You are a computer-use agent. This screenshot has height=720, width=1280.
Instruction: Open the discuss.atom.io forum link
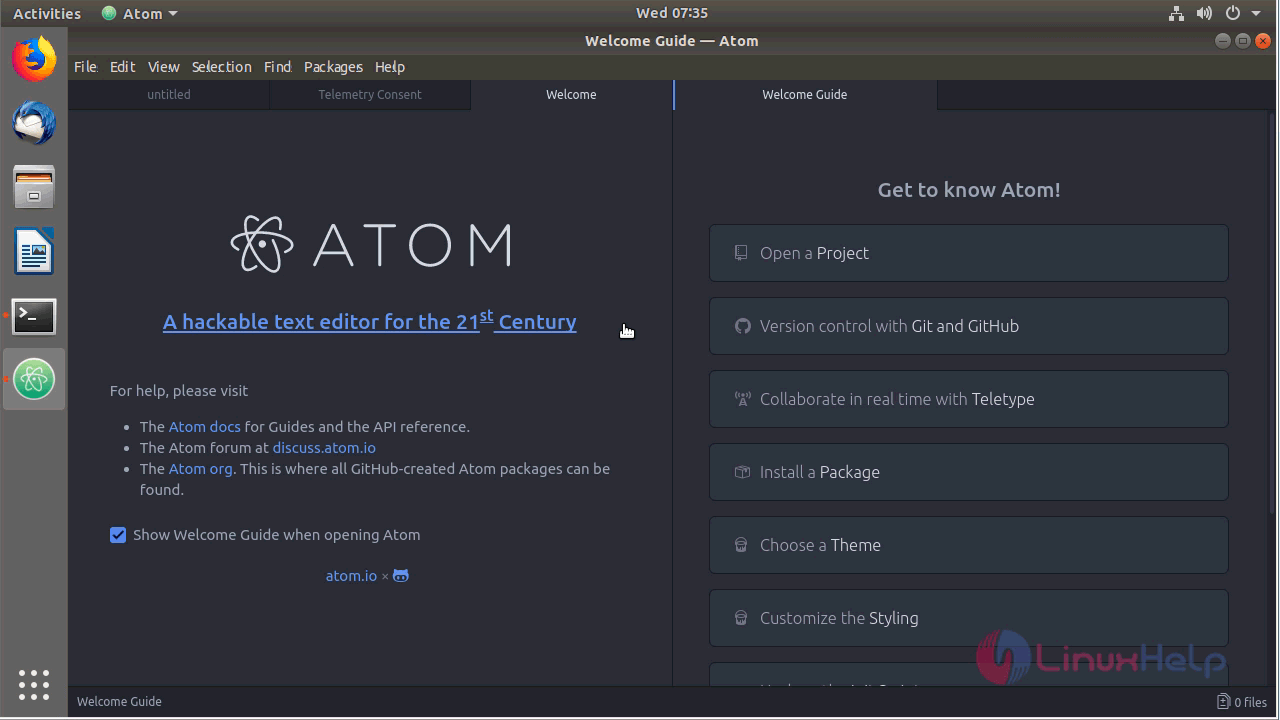[x=323, y=447]
